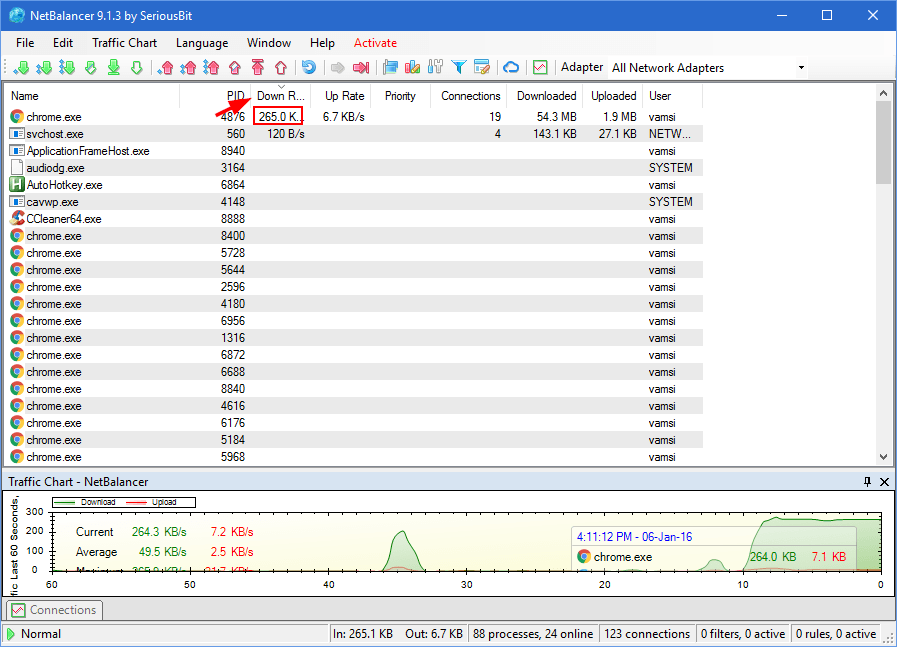Click the cloud sync icon
This screenshot has height=647, width=897.
[510, 67]
